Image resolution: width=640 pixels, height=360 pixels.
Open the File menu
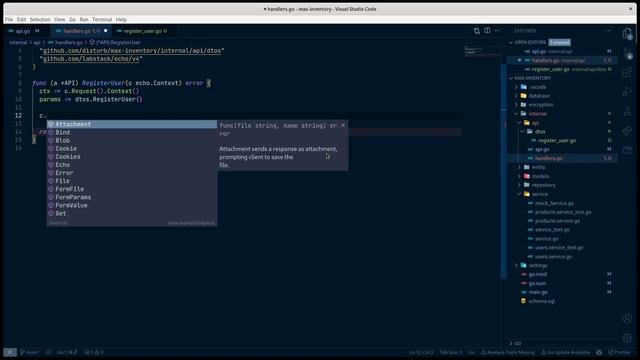(x=9, y=19)
